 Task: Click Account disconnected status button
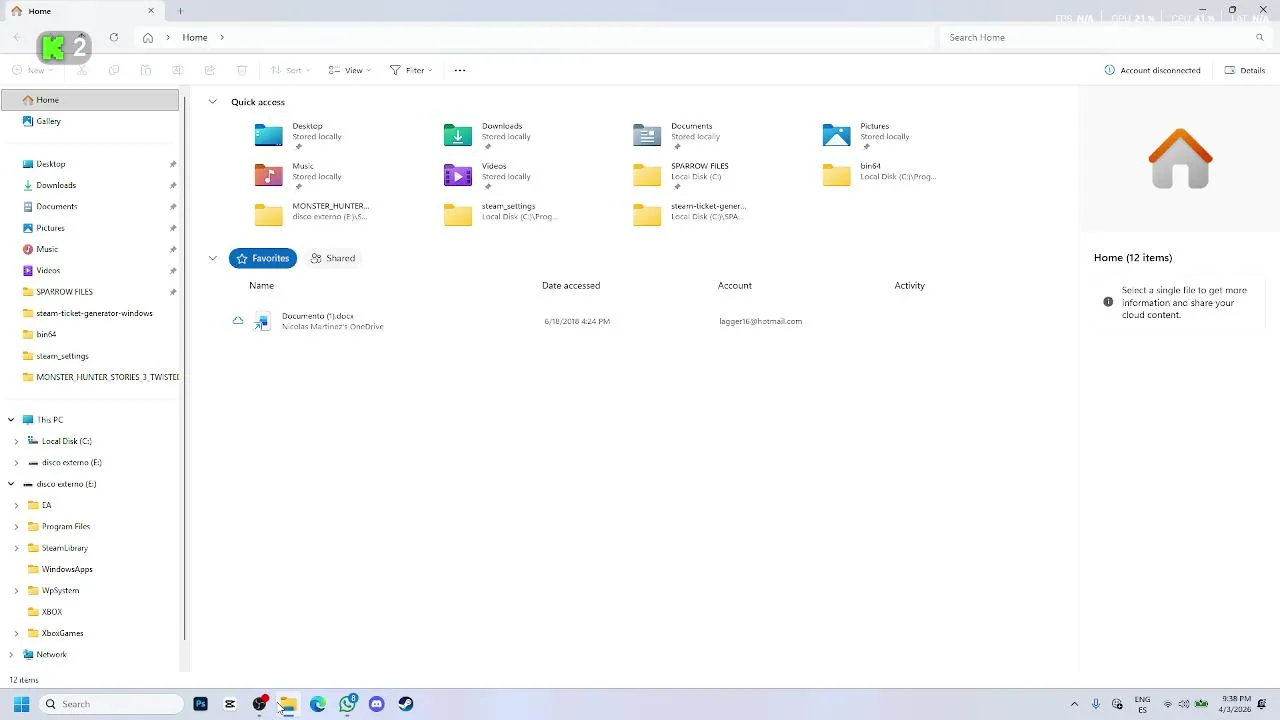[x=1152, y=70]
